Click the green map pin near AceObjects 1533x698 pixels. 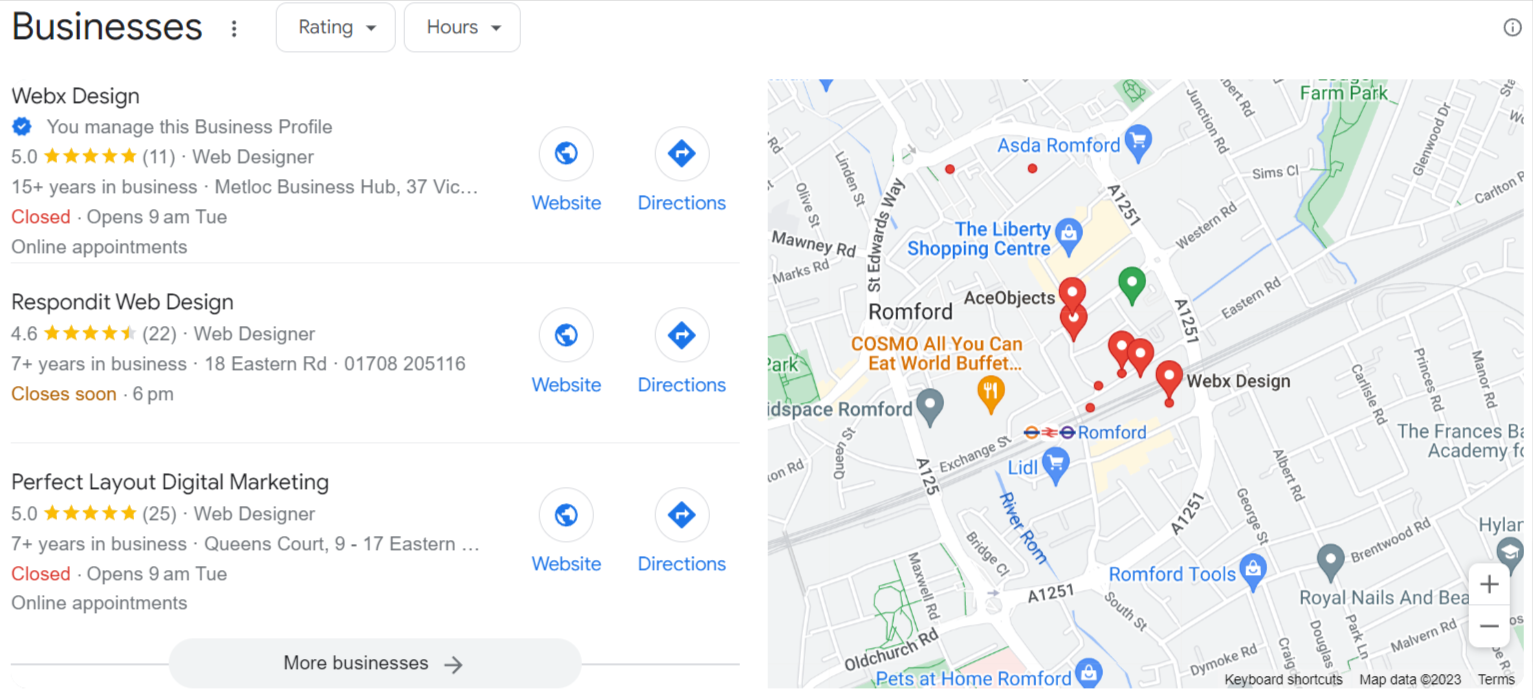pos(1131,285)
